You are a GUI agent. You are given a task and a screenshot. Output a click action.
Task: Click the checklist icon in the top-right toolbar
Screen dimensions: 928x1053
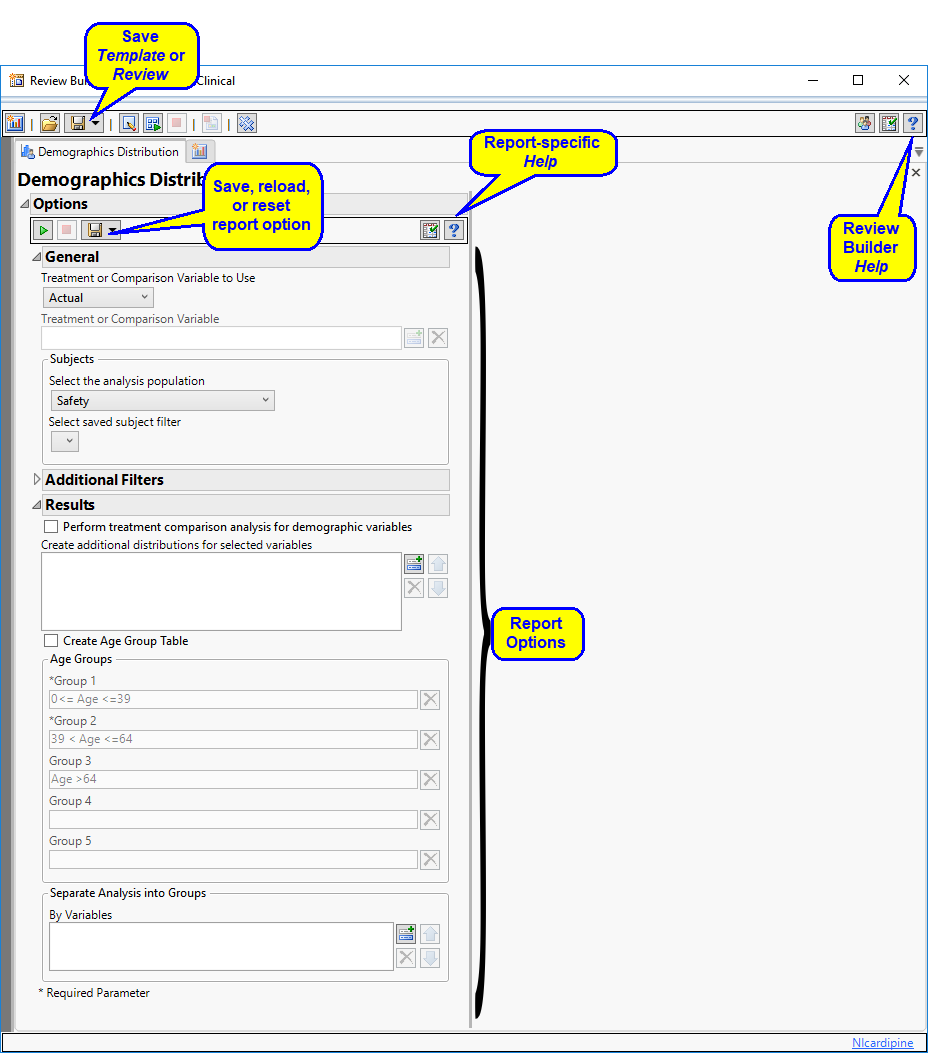click(x=889, y=123)
